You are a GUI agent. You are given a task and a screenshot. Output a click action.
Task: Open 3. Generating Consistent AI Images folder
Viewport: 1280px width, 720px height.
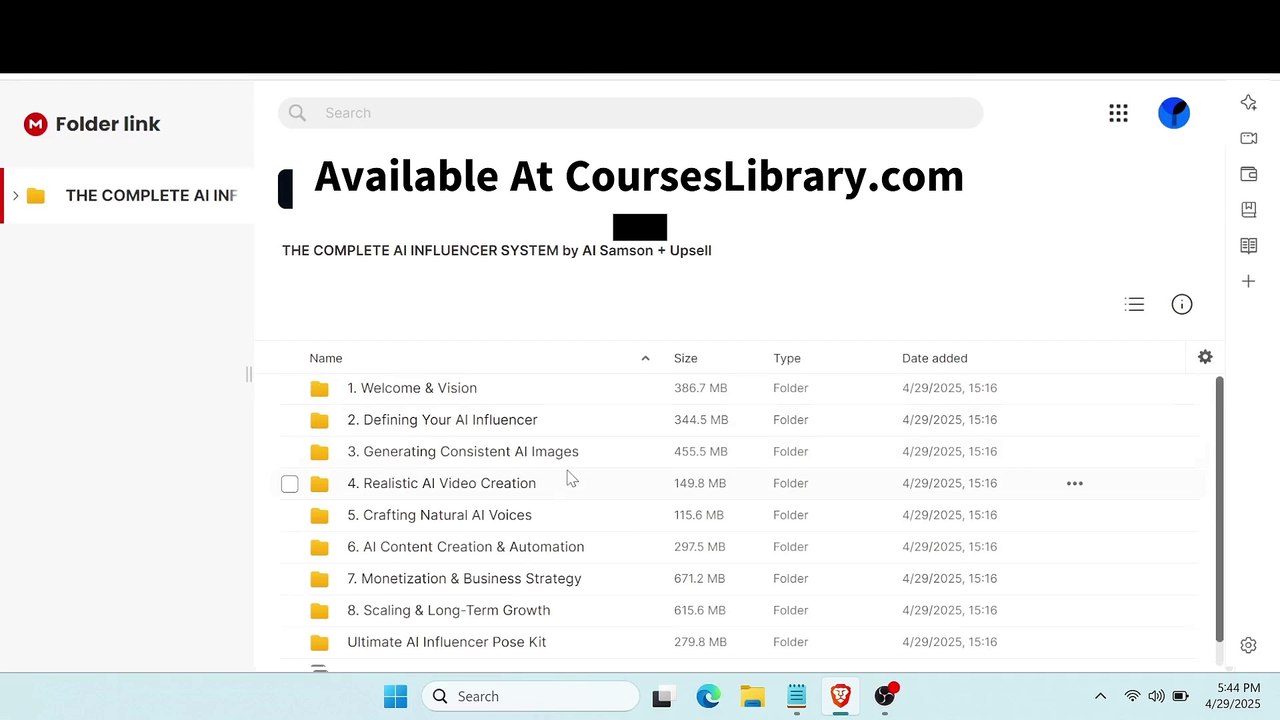click(463, 452)
